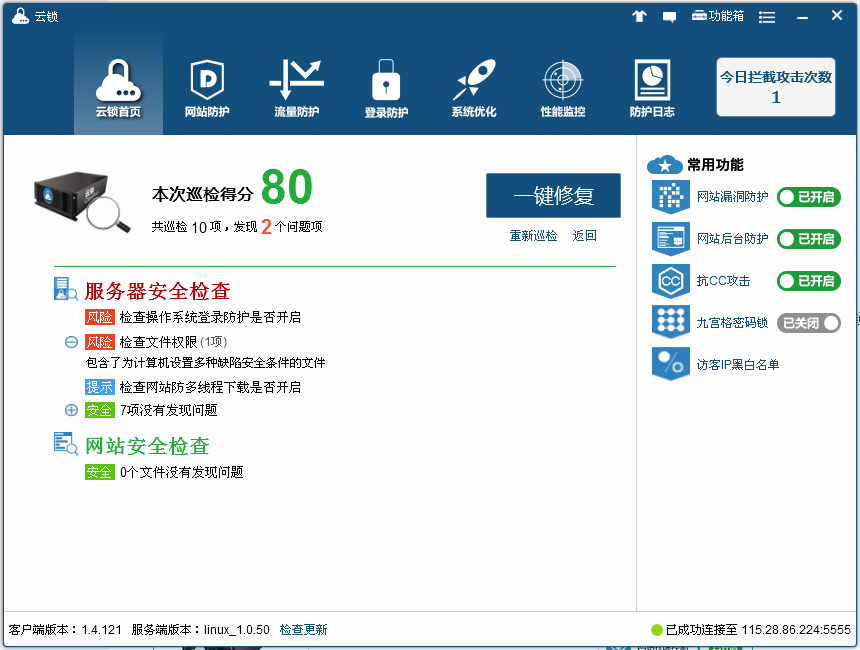Click the 访客IP黑白名单 icon
Viewport: 860px width, 650px height.
point(670,364)
